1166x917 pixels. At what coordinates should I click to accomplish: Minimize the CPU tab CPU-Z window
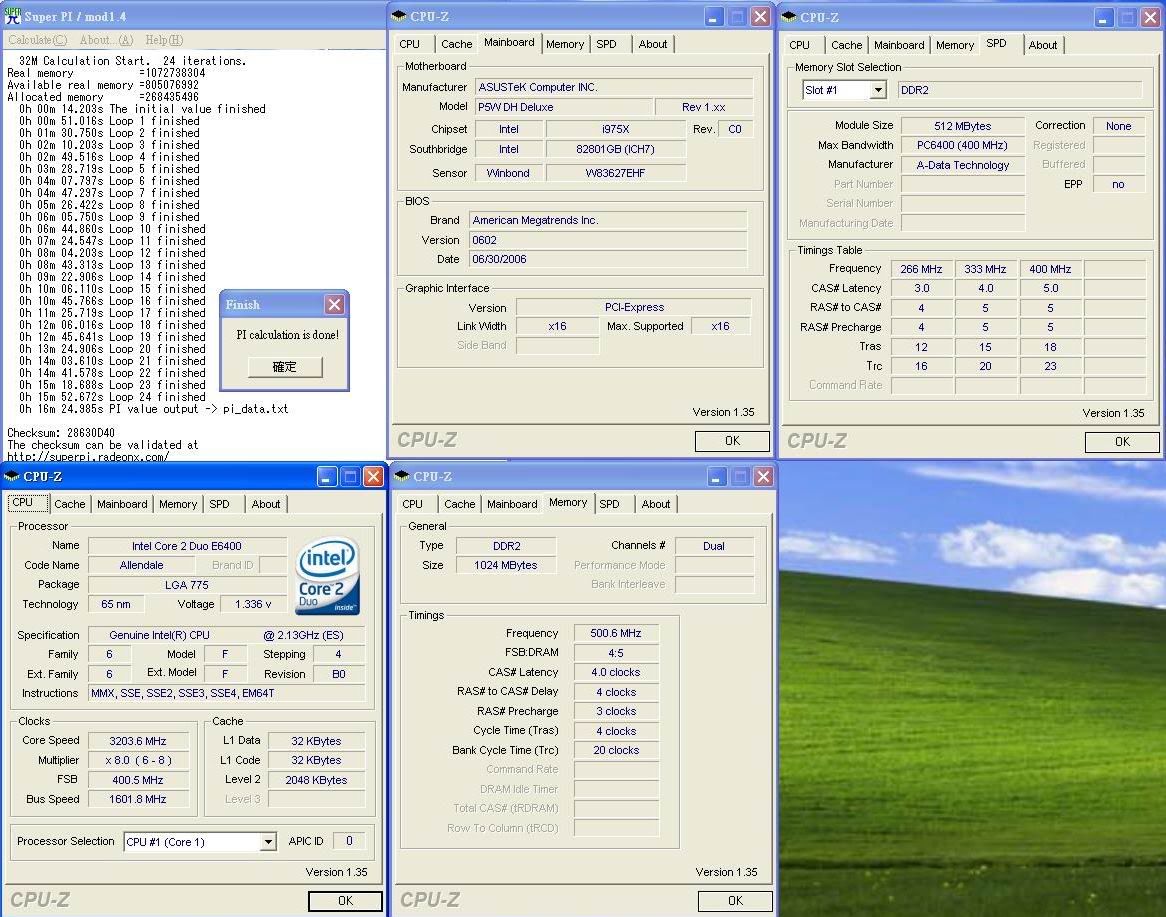pos(326,477)
